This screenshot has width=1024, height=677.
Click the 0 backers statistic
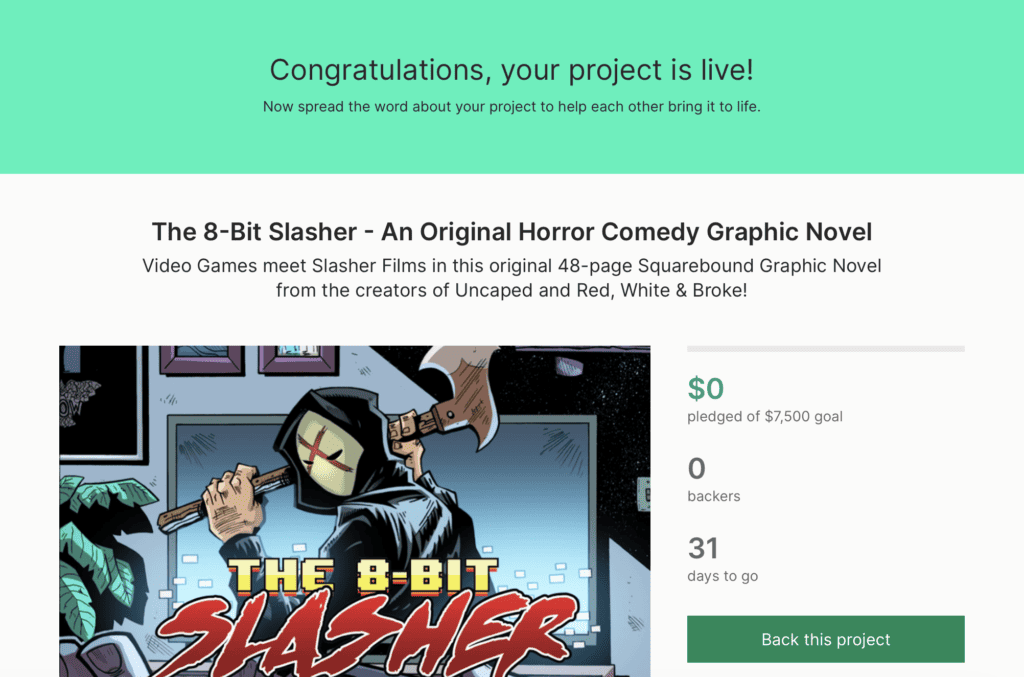point(695,468)
